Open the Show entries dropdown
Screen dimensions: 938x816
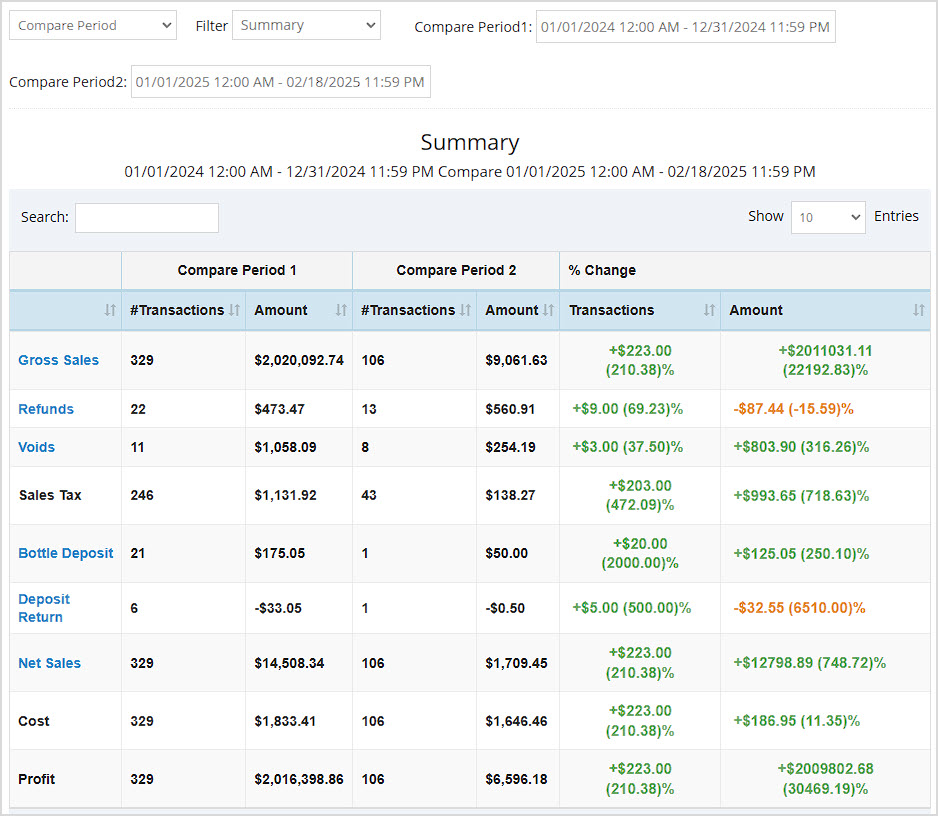[828, 217]
